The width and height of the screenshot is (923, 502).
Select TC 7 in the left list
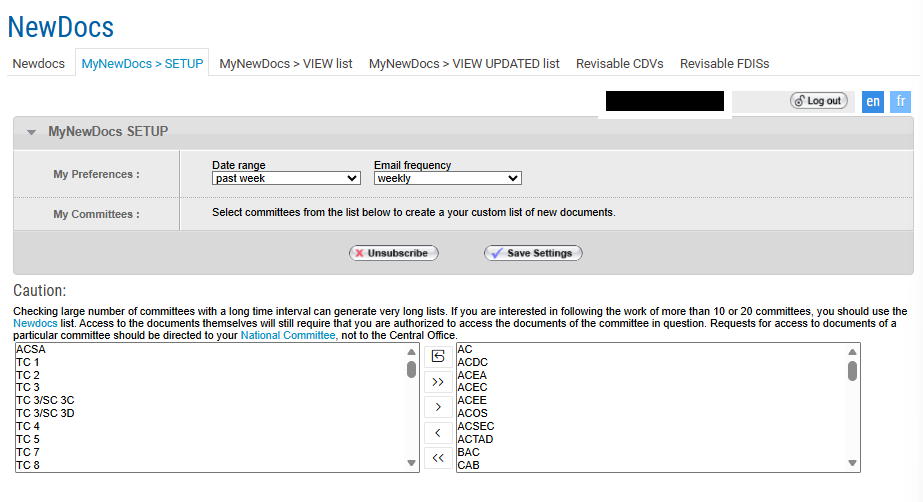(x=211, y=452)
